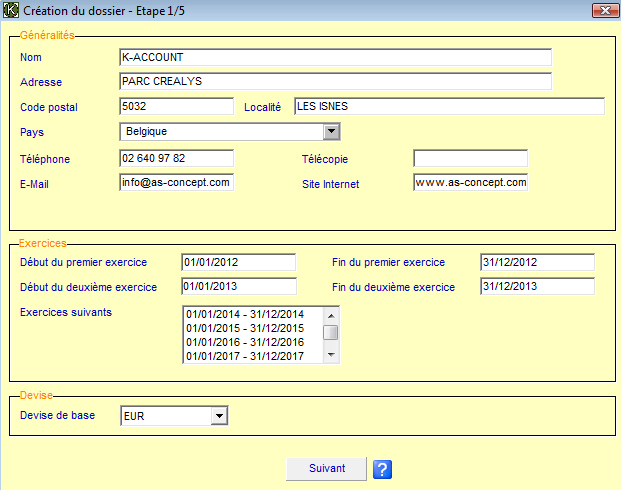Click the Localité field LES ISNES
The image size is (621, 490).
point(450,106)
